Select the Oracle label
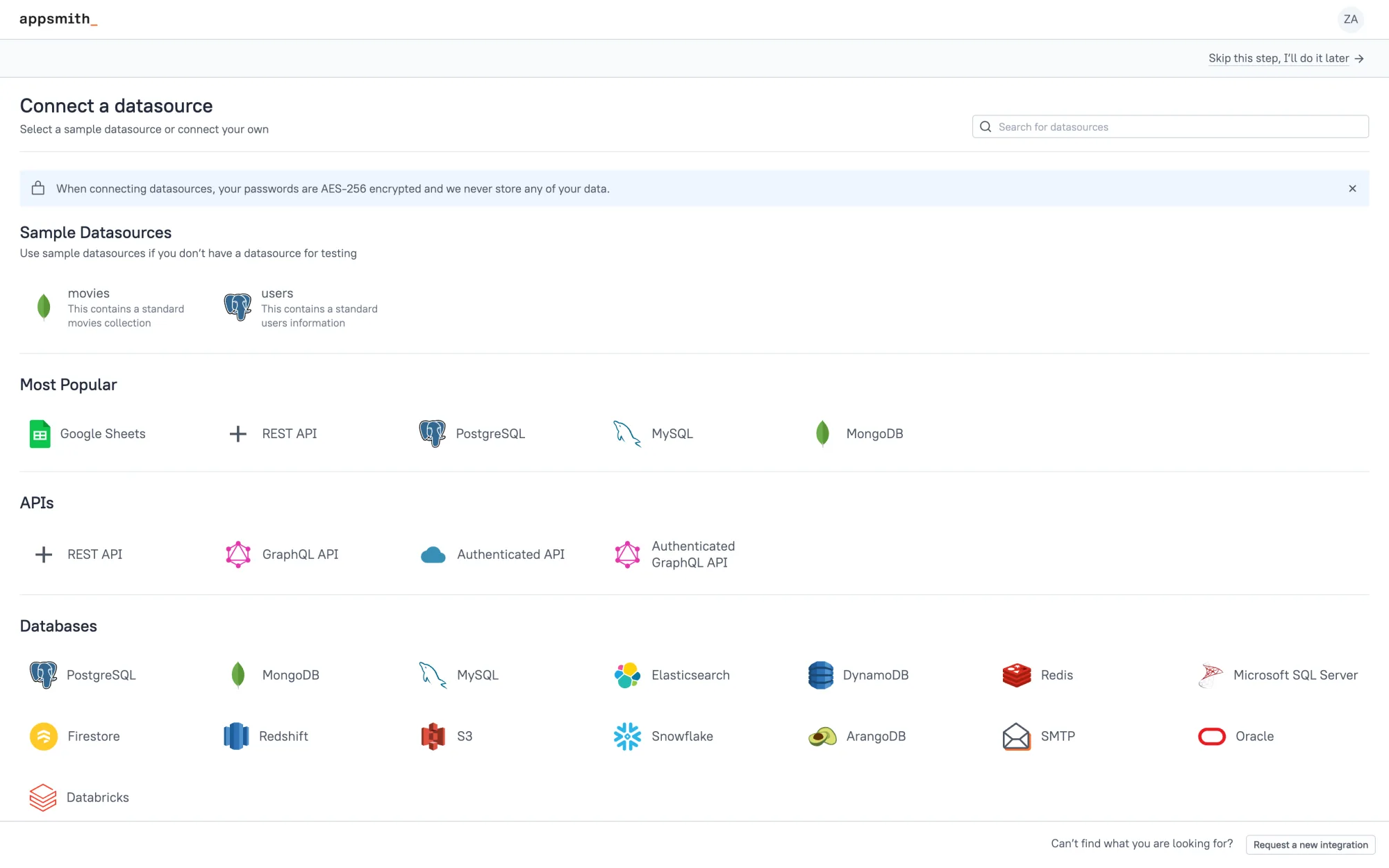The height and width of the screenshot is (868, 1389). 1255,736
